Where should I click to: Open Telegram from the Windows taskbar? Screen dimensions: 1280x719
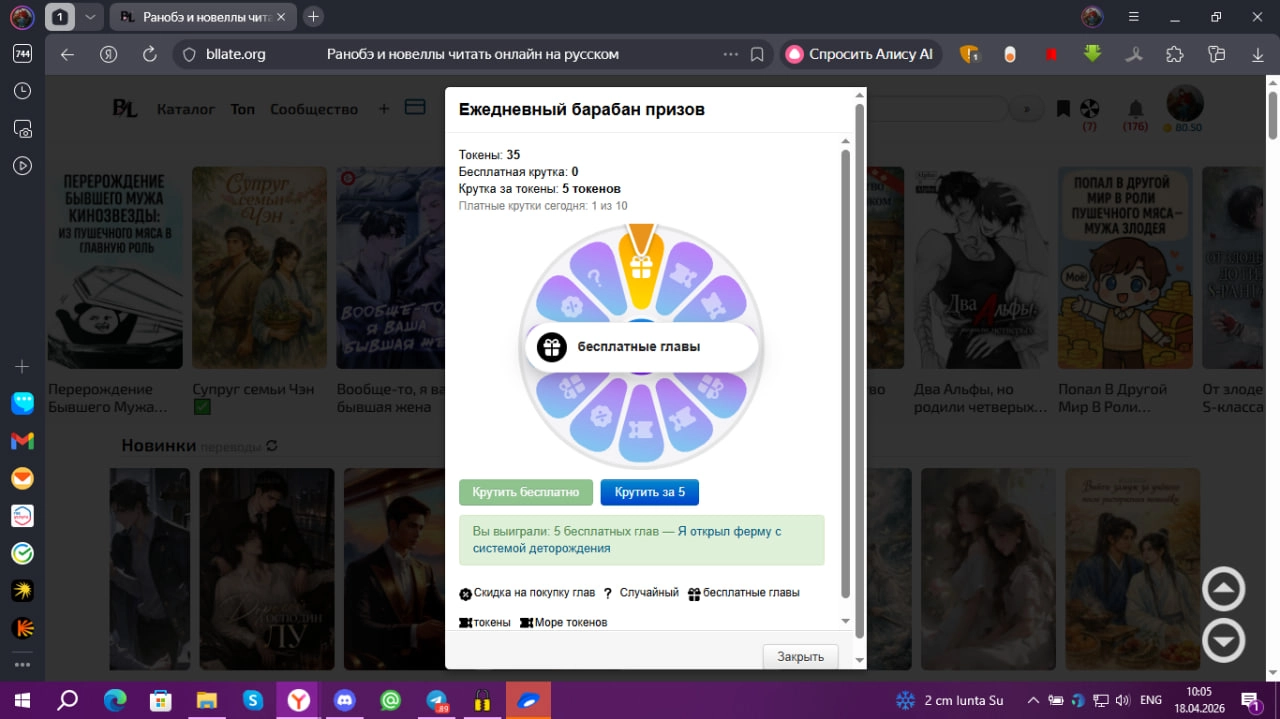[437, 700]
